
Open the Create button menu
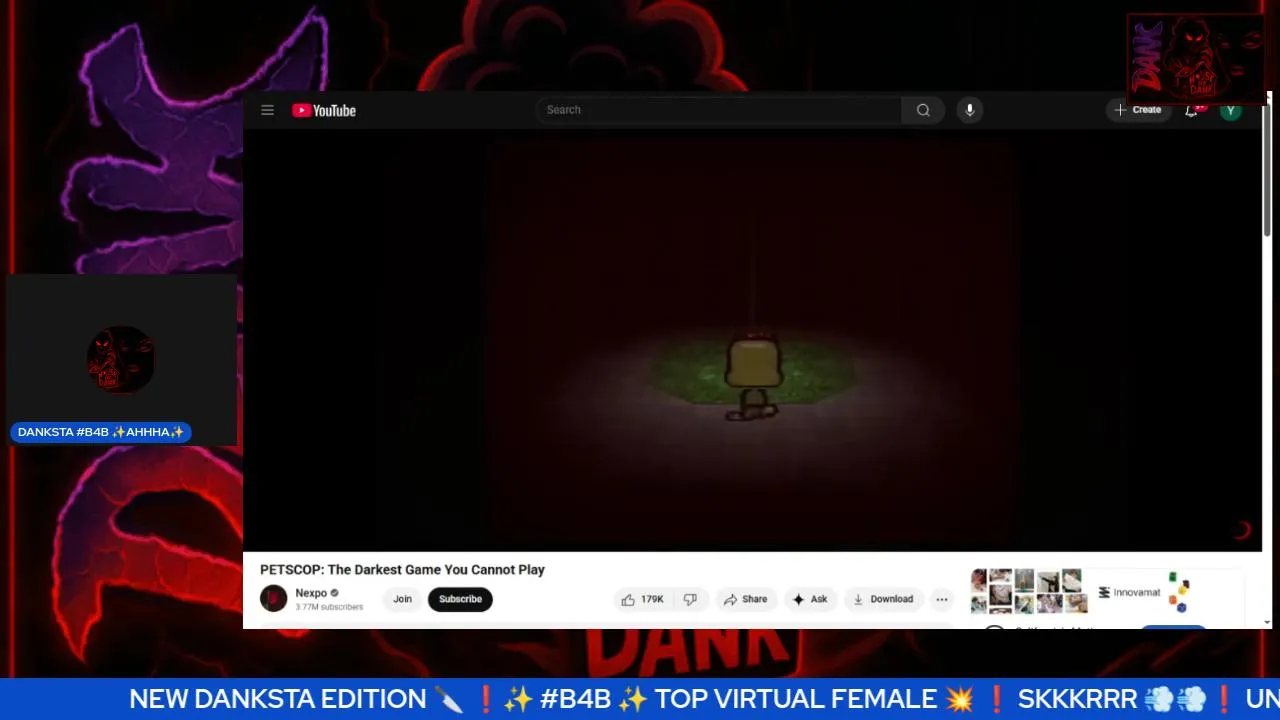[1138, 110]
